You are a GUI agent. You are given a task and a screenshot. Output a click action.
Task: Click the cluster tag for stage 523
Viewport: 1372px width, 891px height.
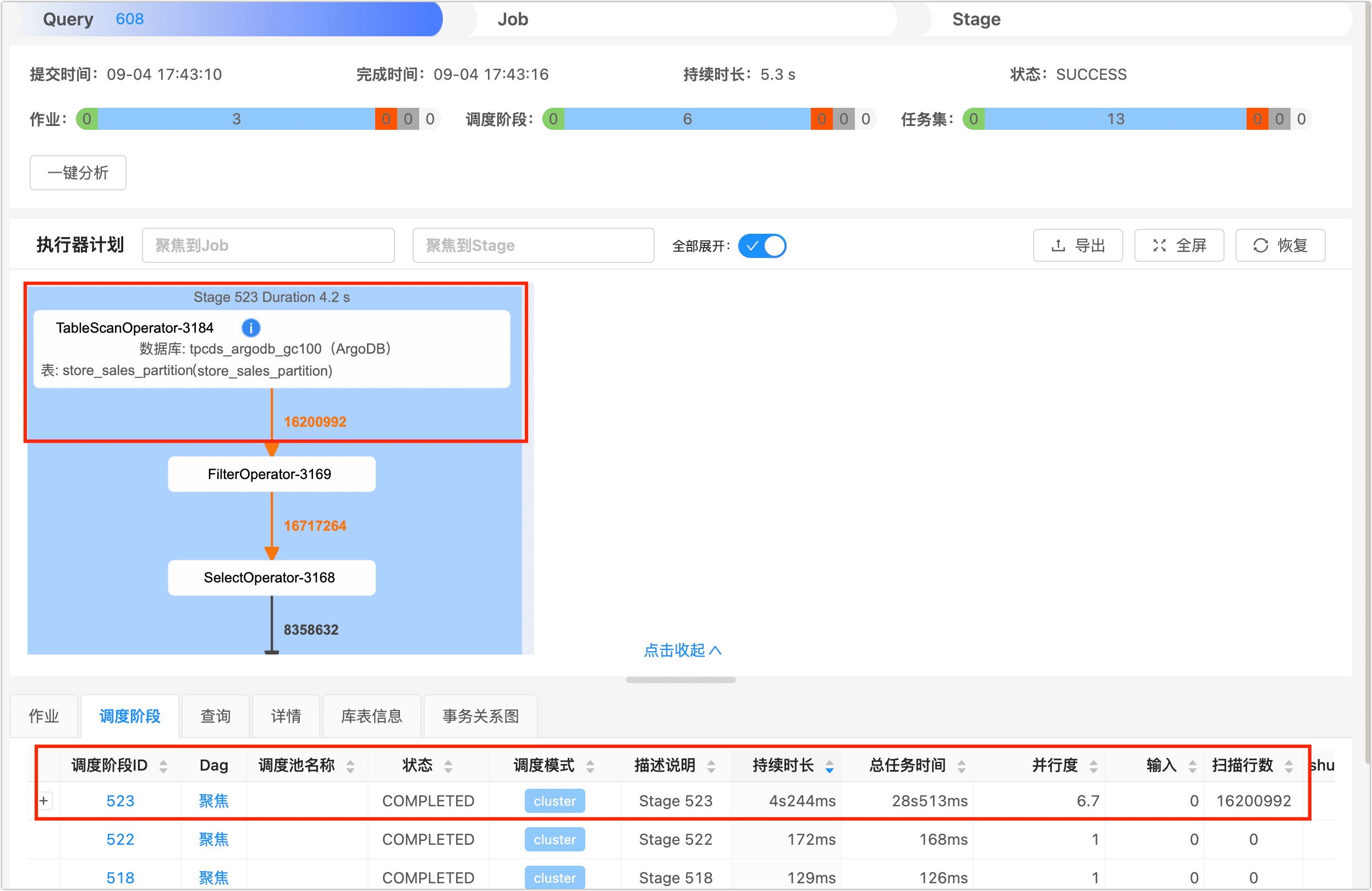555,802
